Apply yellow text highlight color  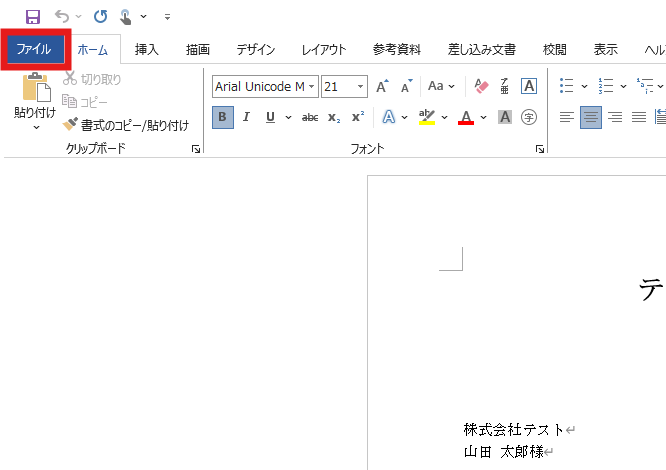(427, 117)
